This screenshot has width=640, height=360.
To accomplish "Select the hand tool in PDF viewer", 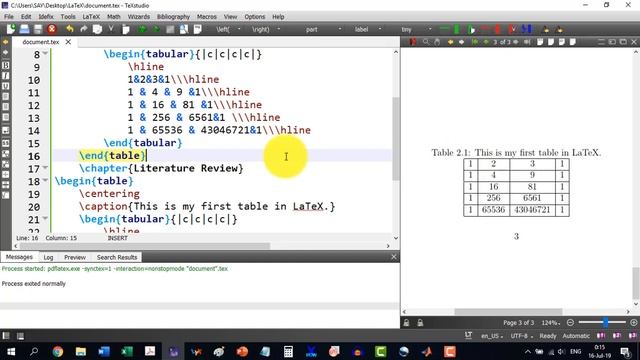I will (437, 42).
